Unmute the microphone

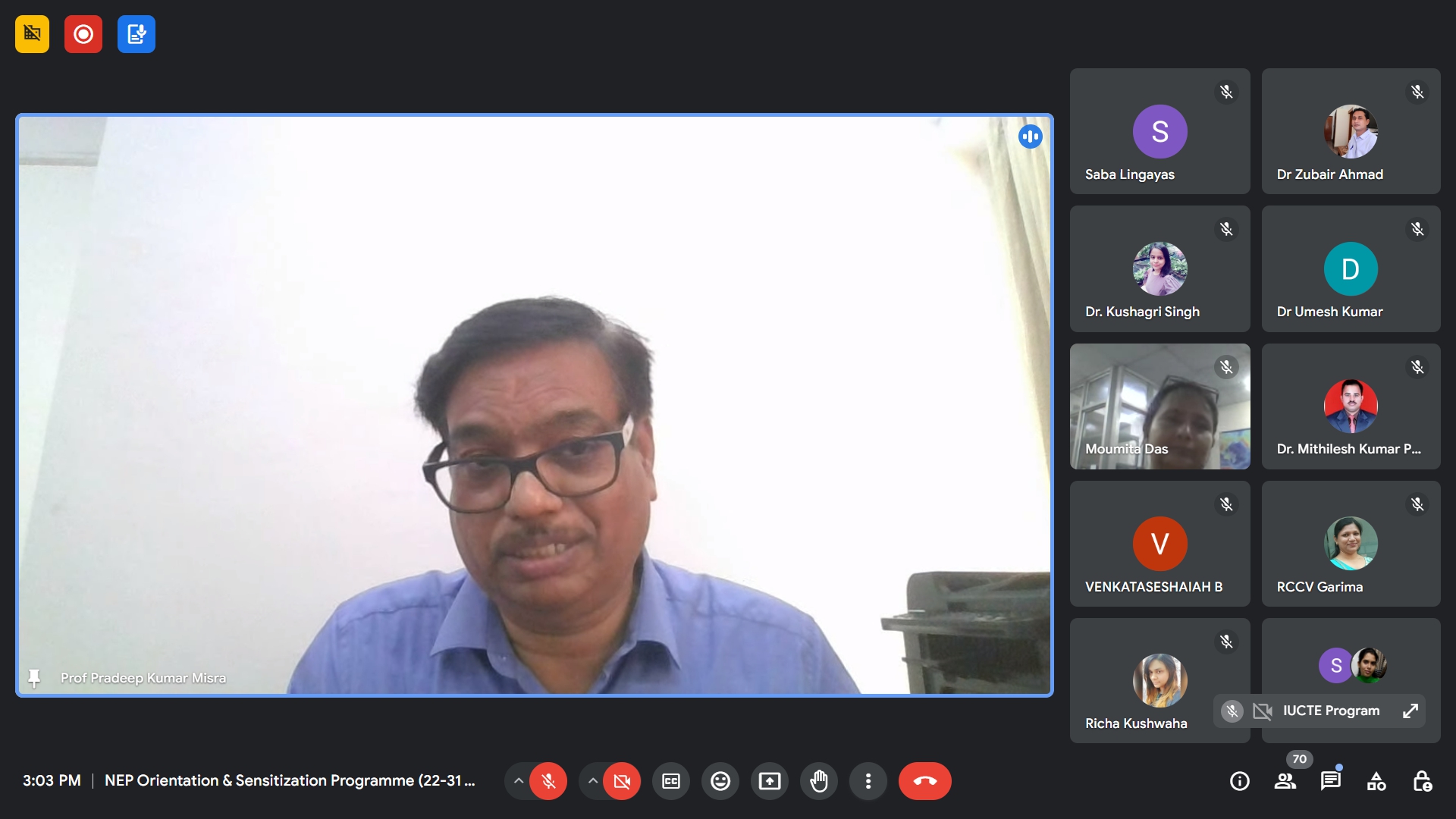coord(548,781)
